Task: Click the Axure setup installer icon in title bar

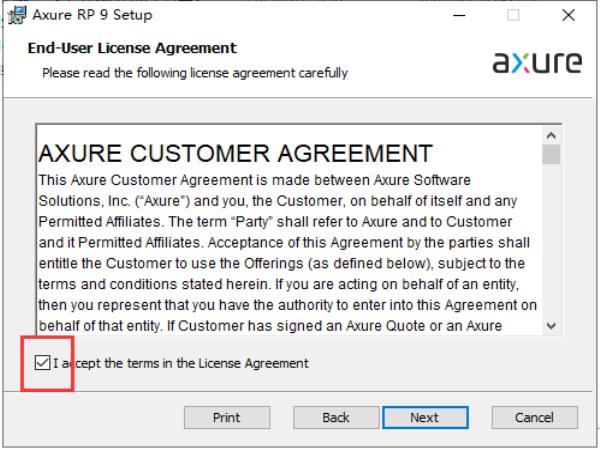Action: coord(16,16)
